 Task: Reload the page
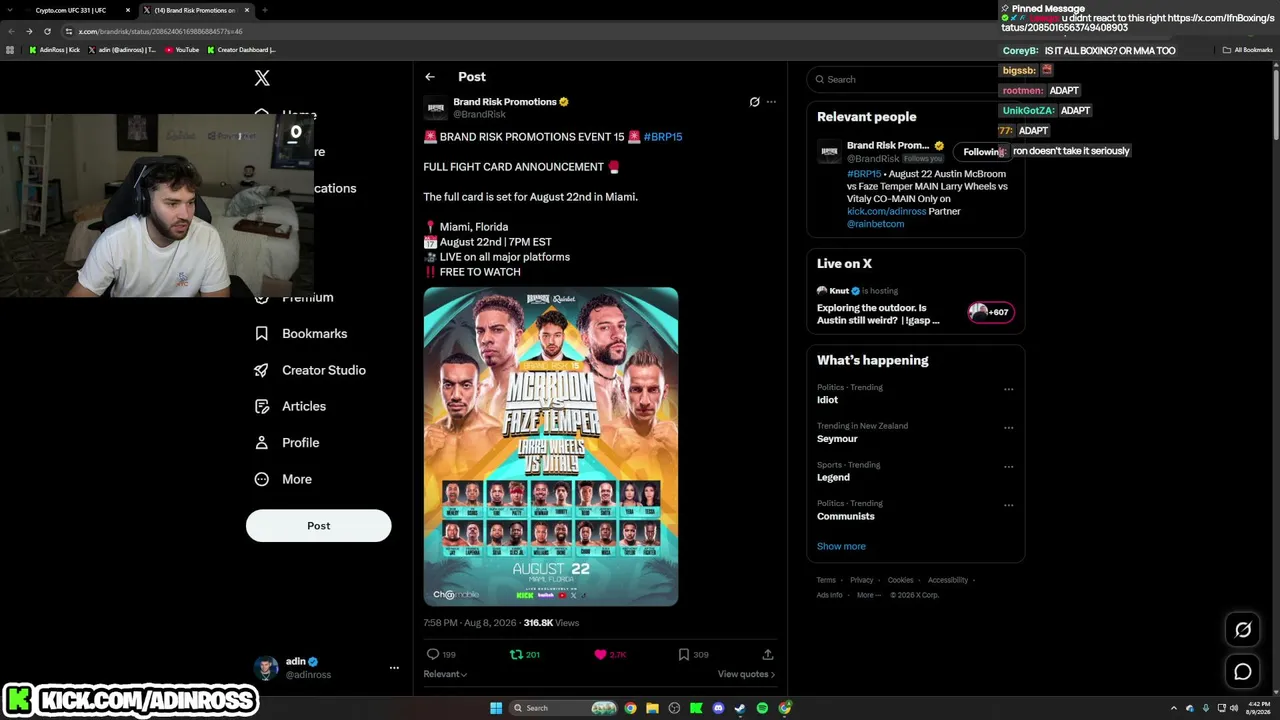pos(47,31)
